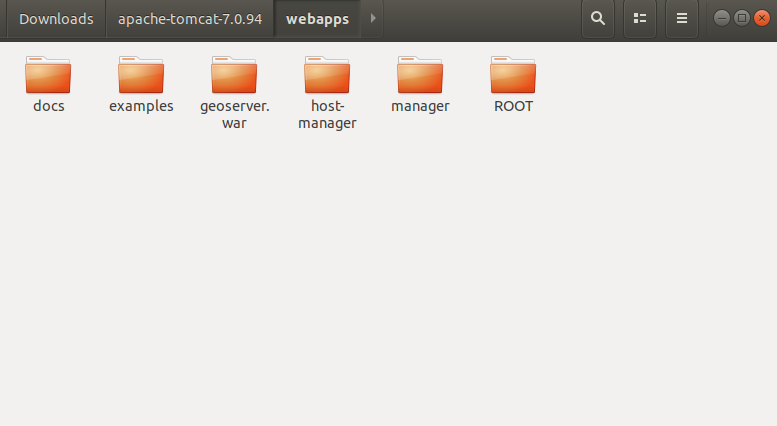Image resolution: width=777 pixels, height=426 pixels.
Task: Toggle between list and grid view
Action: tap(640, 18)
